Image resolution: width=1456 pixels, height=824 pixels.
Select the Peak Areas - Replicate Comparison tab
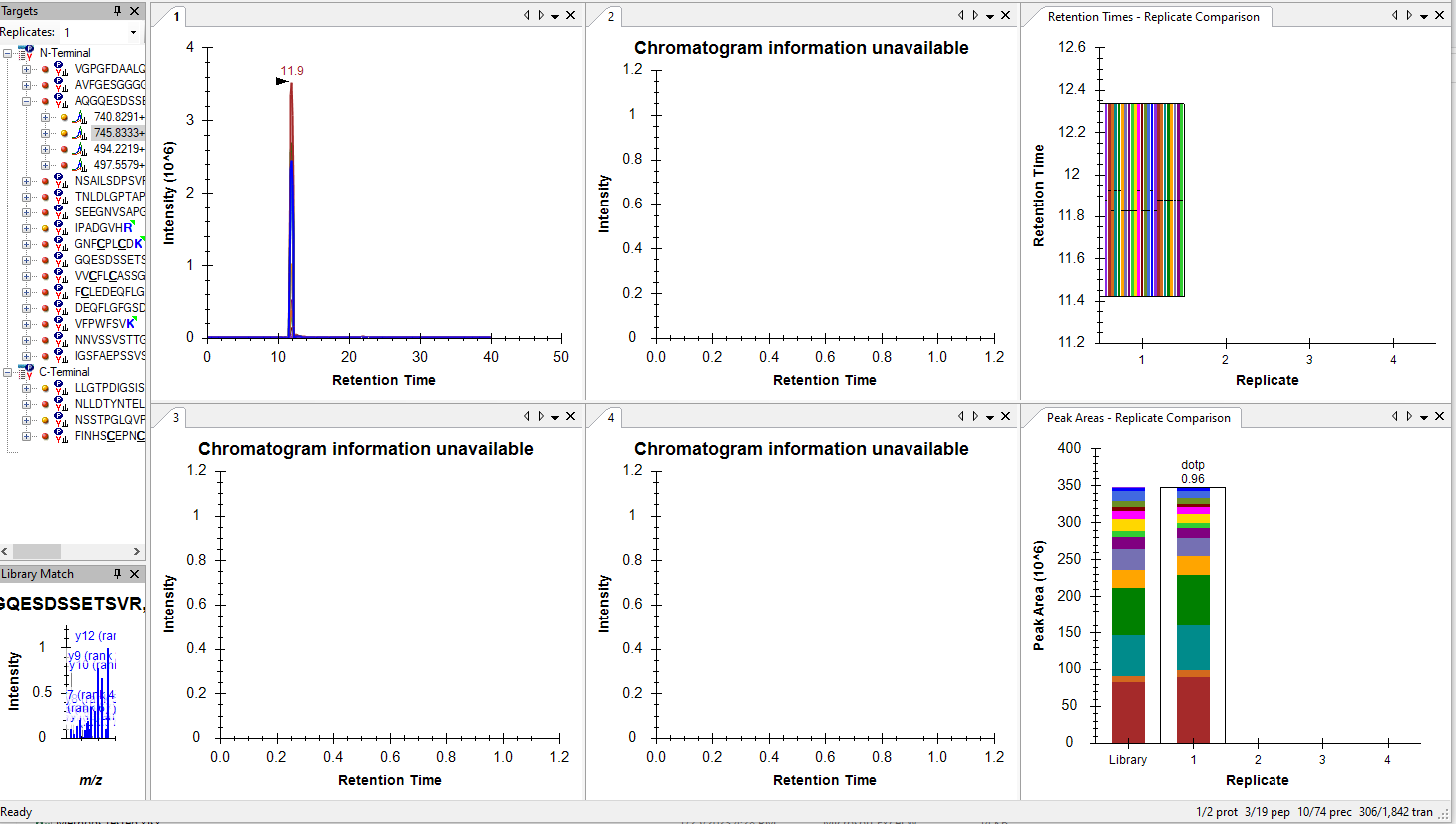point(1138,418)
